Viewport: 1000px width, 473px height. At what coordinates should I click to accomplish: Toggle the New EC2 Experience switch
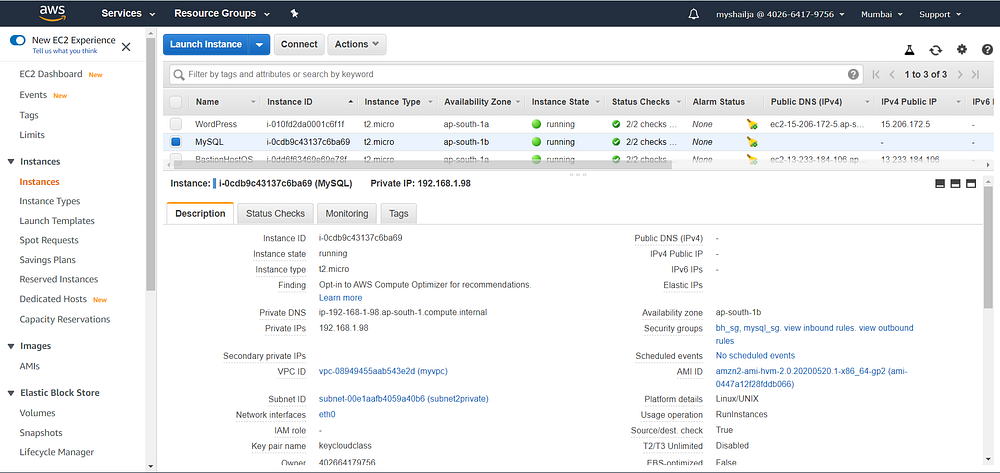[x=18, y=40]
